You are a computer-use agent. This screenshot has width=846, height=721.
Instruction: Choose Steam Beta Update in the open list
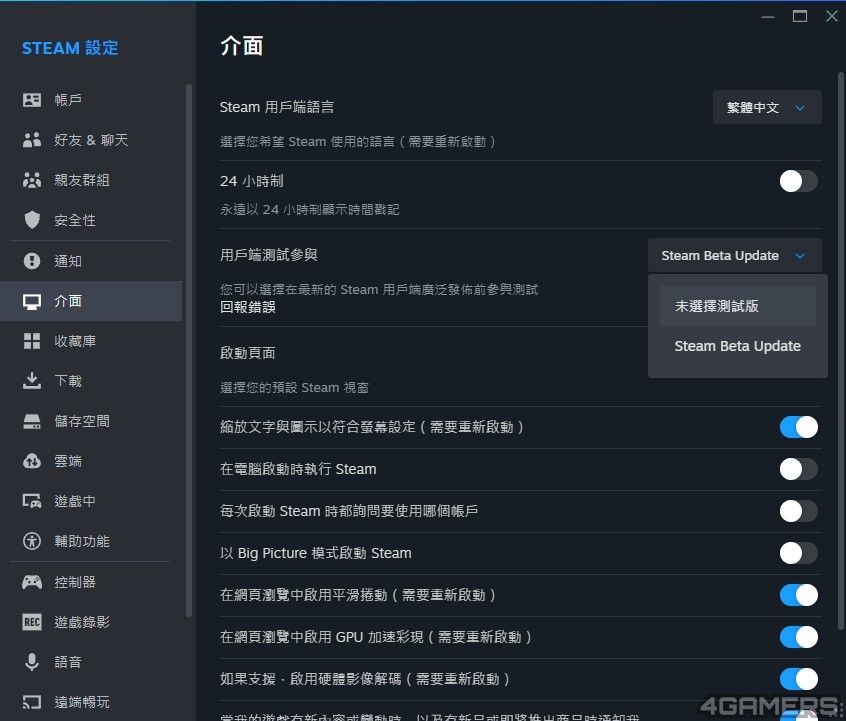738,346
